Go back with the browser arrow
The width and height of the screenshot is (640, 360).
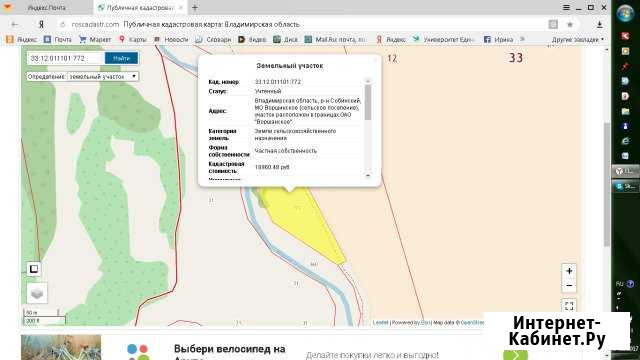[15, 24]
